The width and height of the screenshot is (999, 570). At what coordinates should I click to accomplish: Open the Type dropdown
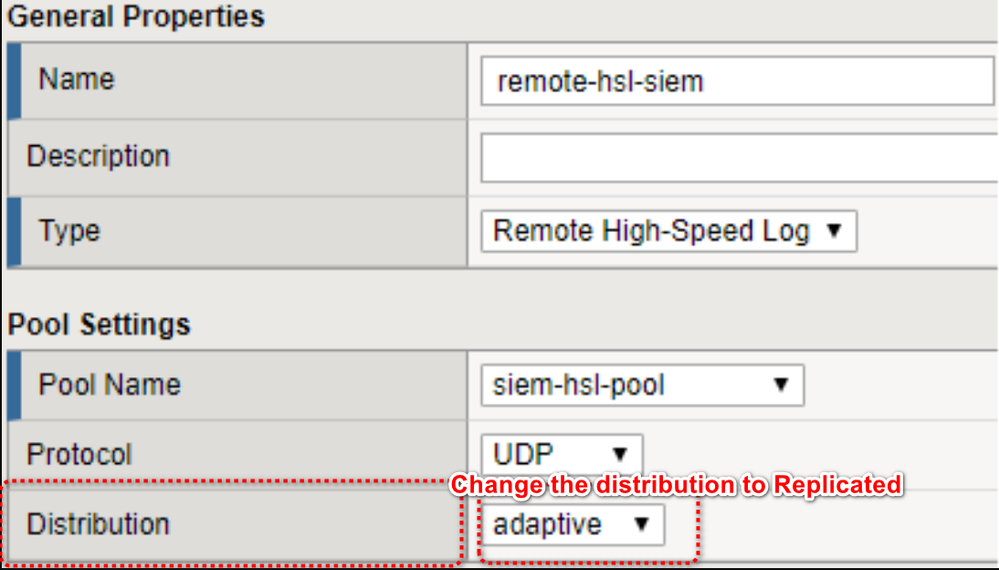point(668,232)
